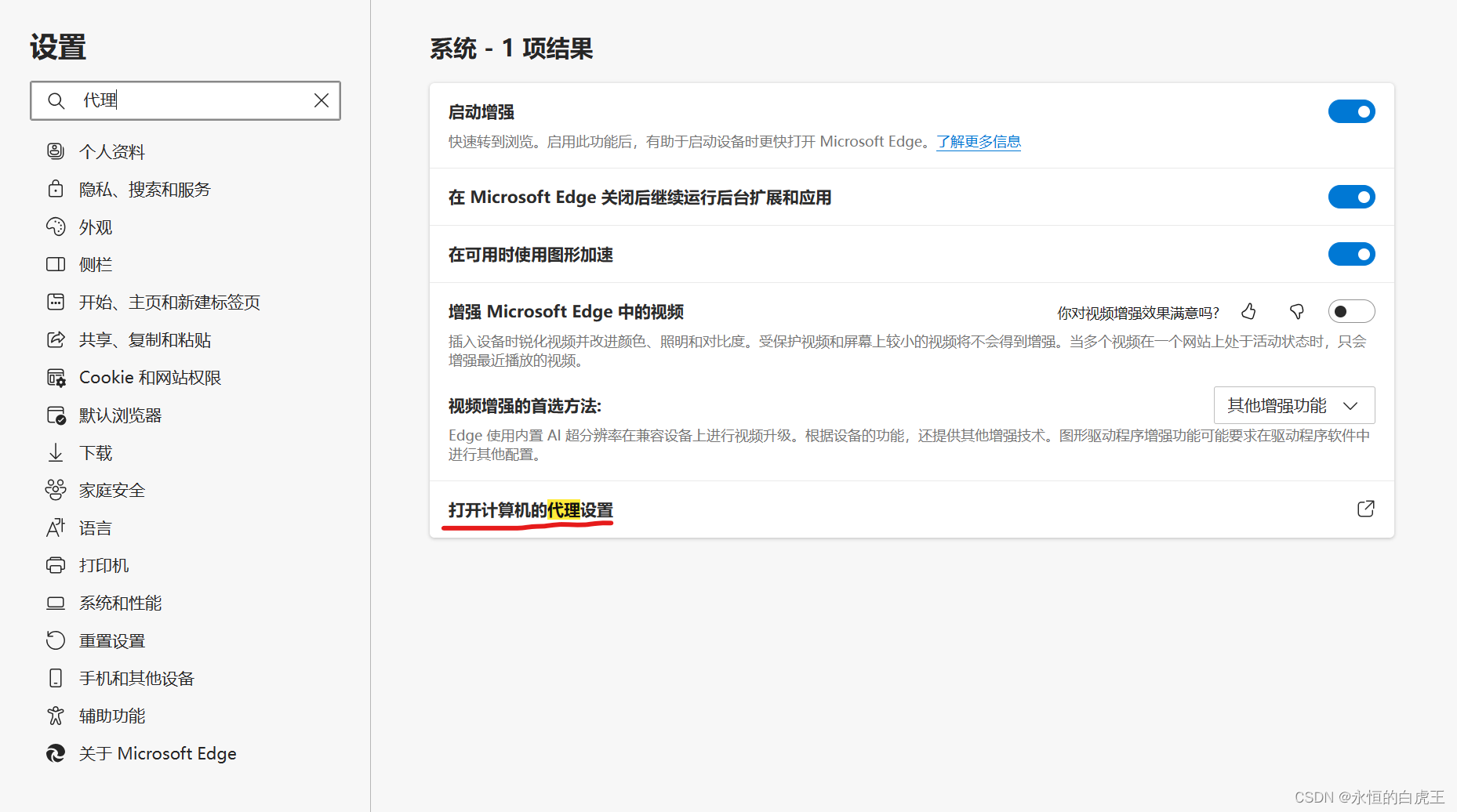Open 关于 Microsoft Edge page

(x=158, y=753)
